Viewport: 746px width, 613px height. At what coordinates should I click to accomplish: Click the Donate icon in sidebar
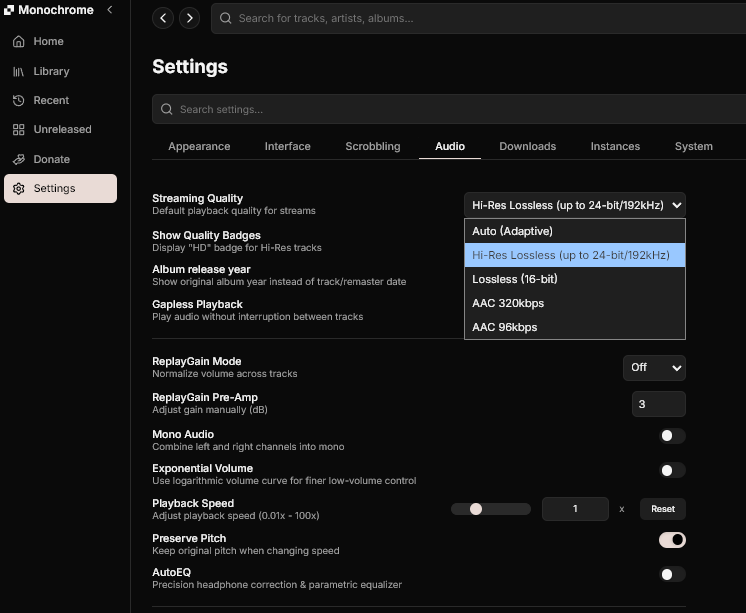tap(19, 159)
